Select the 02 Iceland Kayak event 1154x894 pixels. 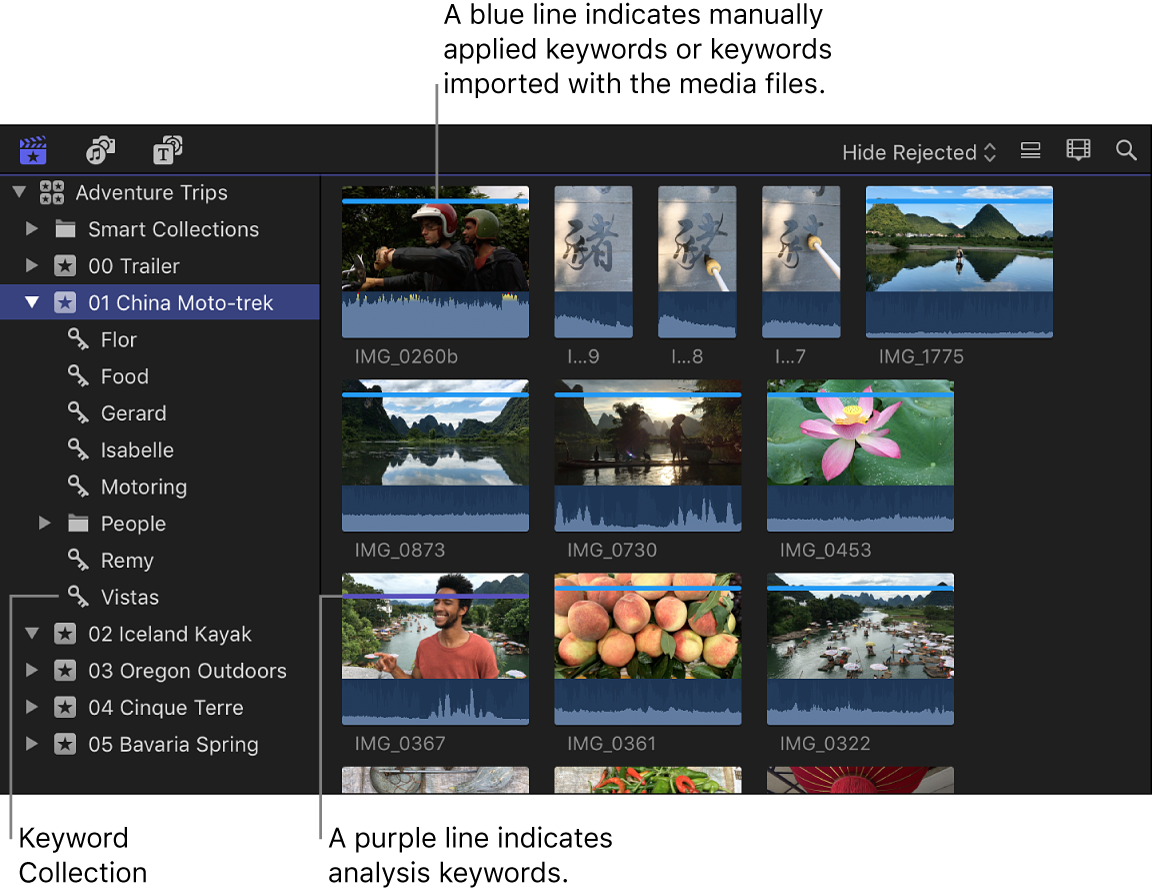click(170, 634)
